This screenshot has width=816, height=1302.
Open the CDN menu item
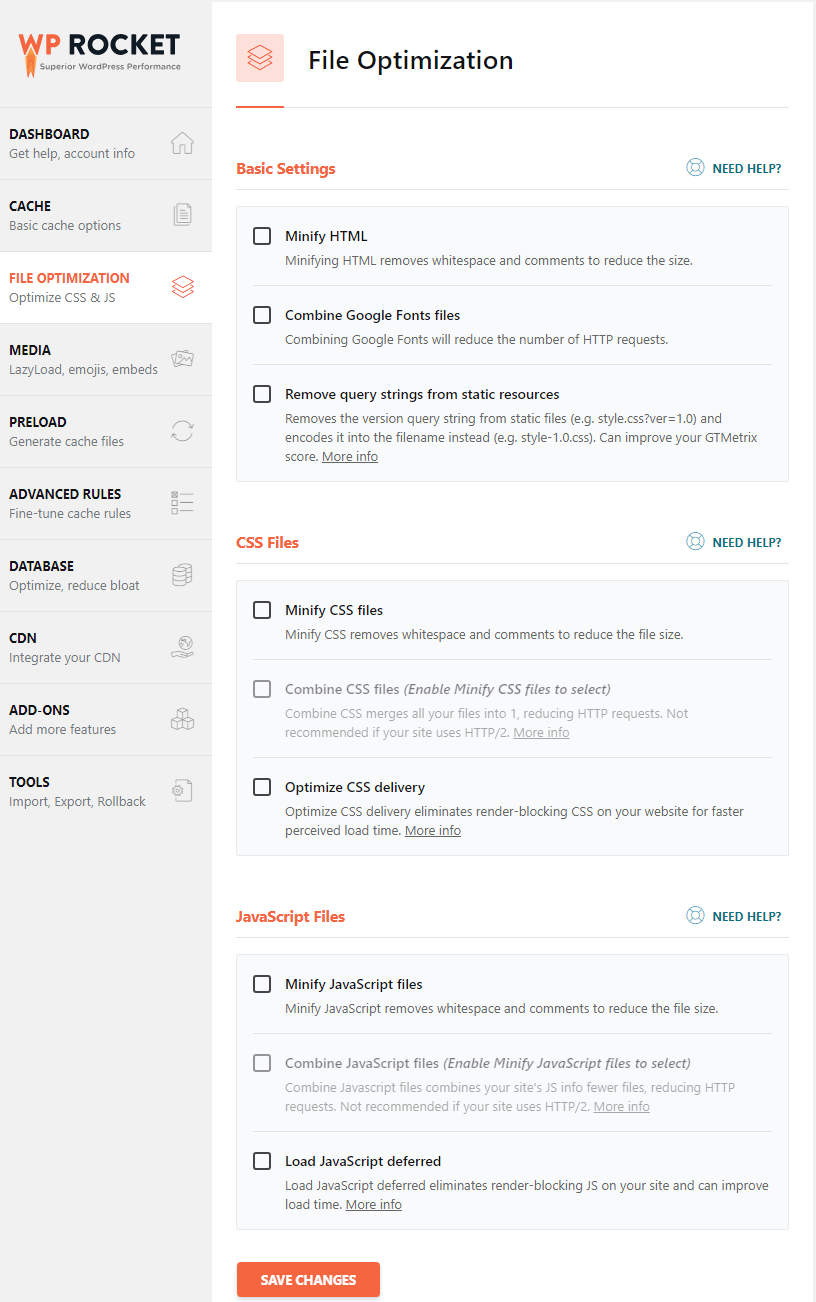tap(106, 647)
